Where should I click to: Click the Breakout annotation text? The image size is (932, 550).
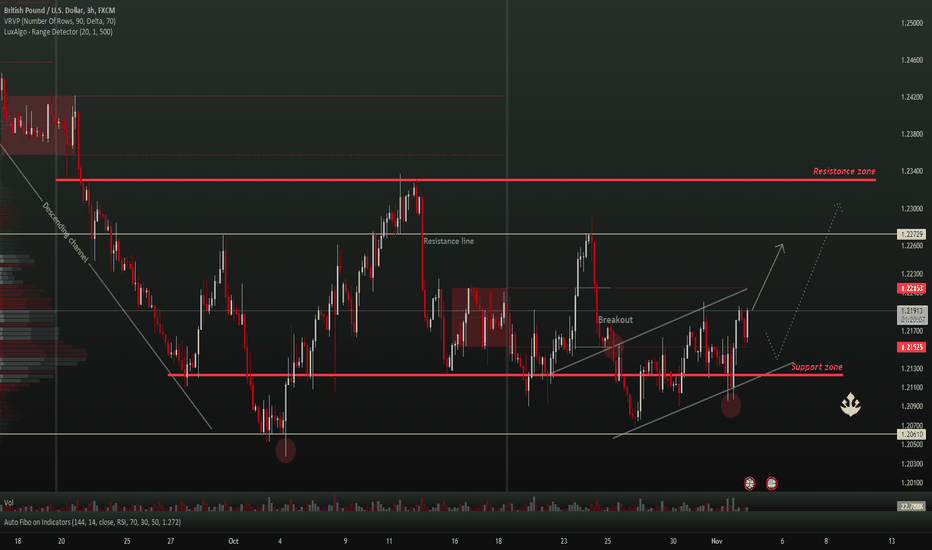[615, 319]
